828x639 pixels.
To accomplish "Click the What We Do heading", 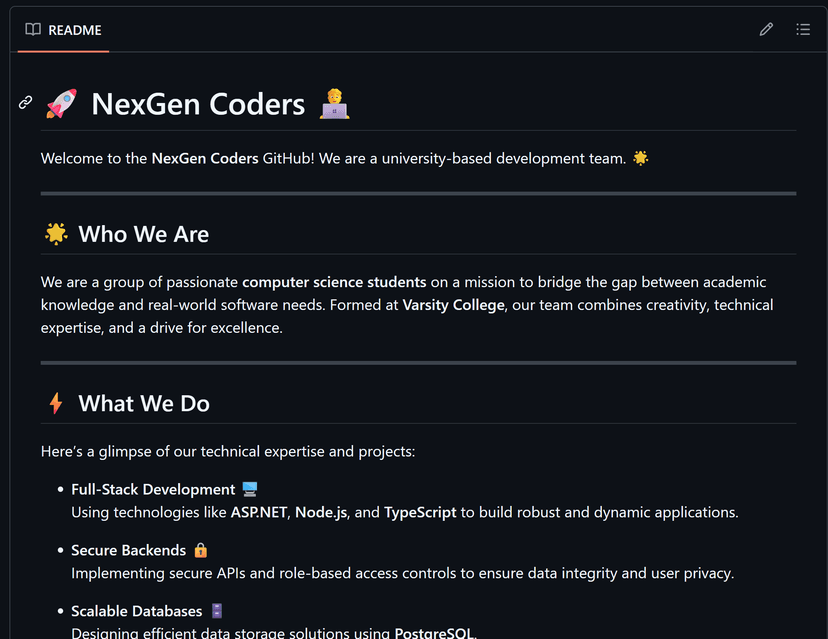I will [x=144, y=403].
